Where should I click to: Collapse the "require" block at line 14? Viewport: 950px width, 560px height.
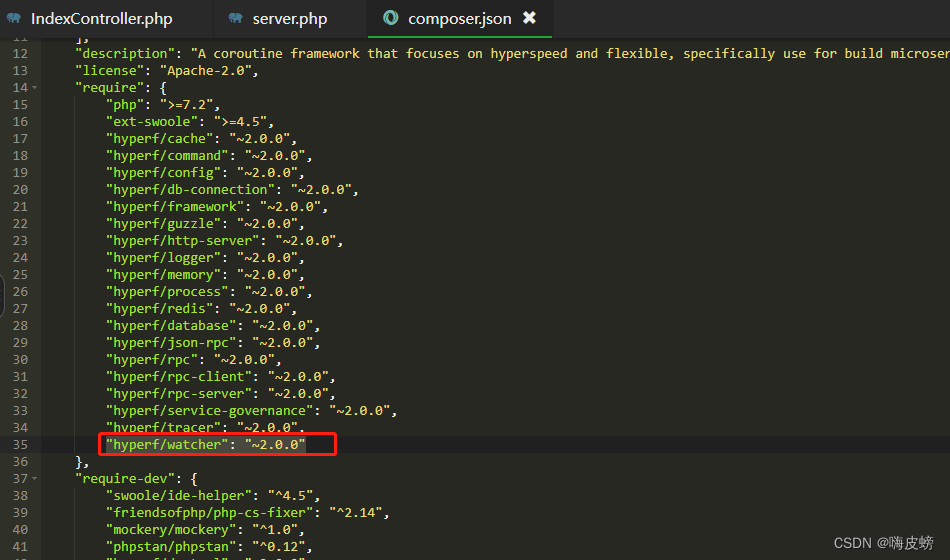[35, 88]
